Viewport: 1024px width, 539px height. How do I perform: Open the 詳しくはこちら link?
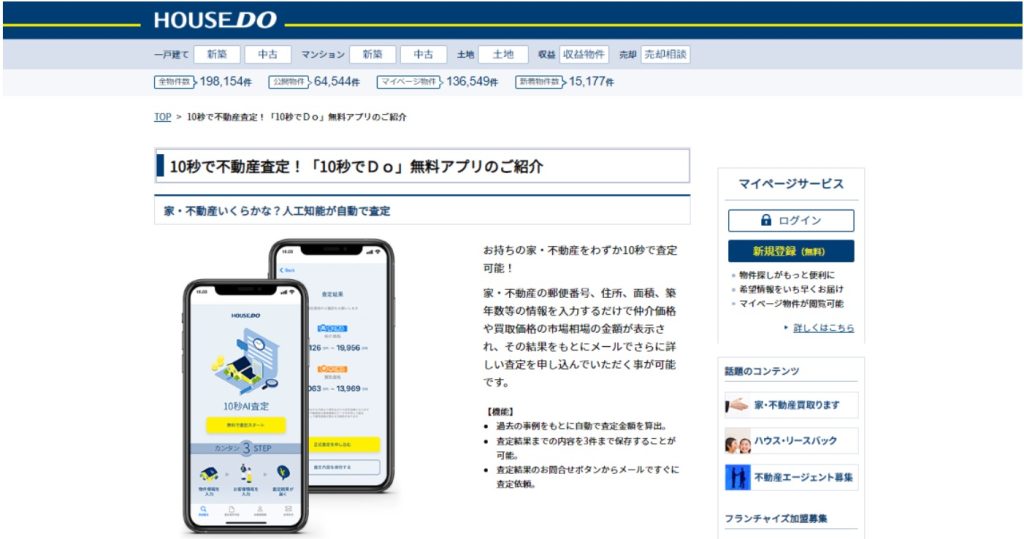[823, 328]
